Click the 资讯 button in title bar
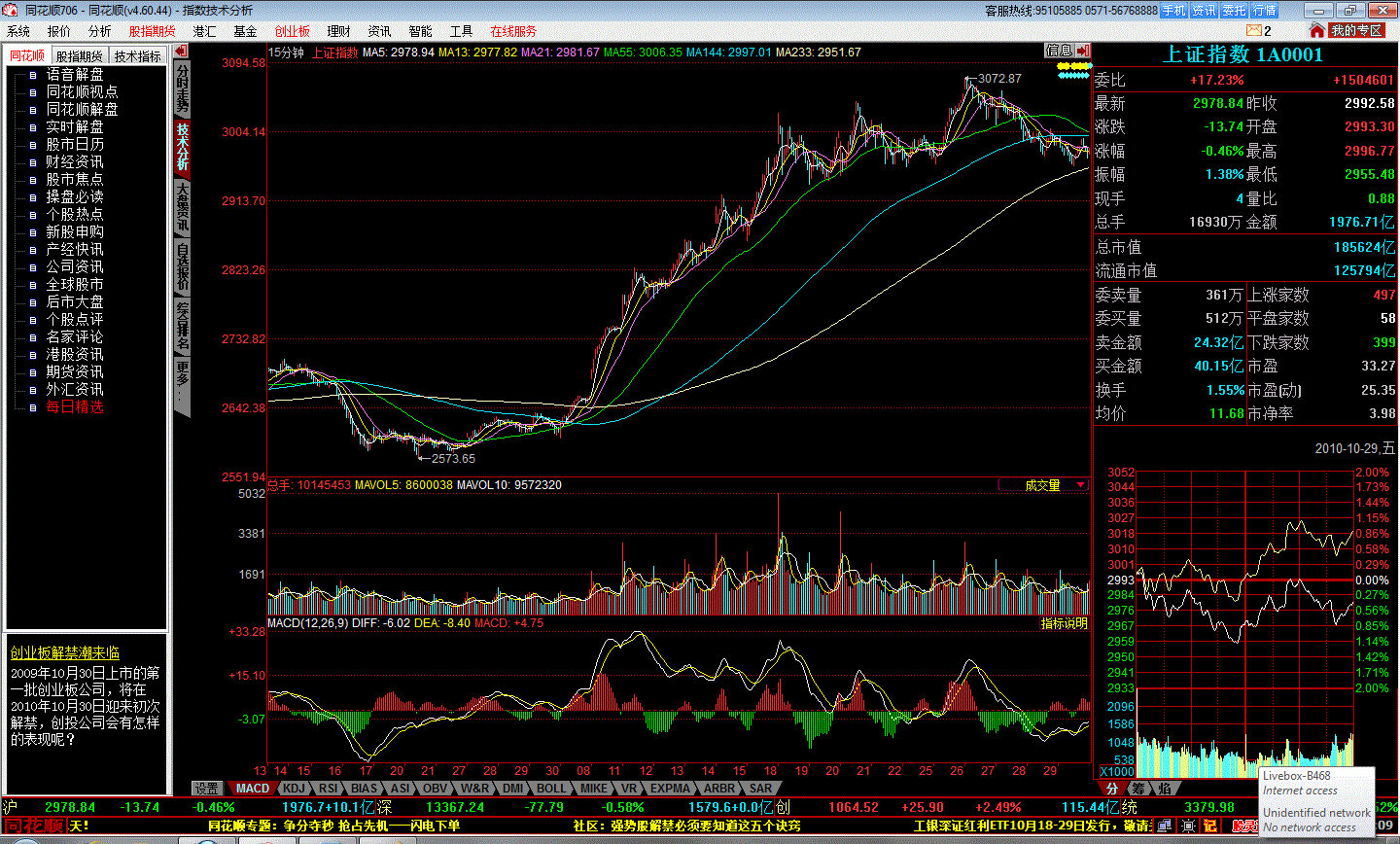The height and width of the screenshot is (844, 1400). [x=1205, y=10]
